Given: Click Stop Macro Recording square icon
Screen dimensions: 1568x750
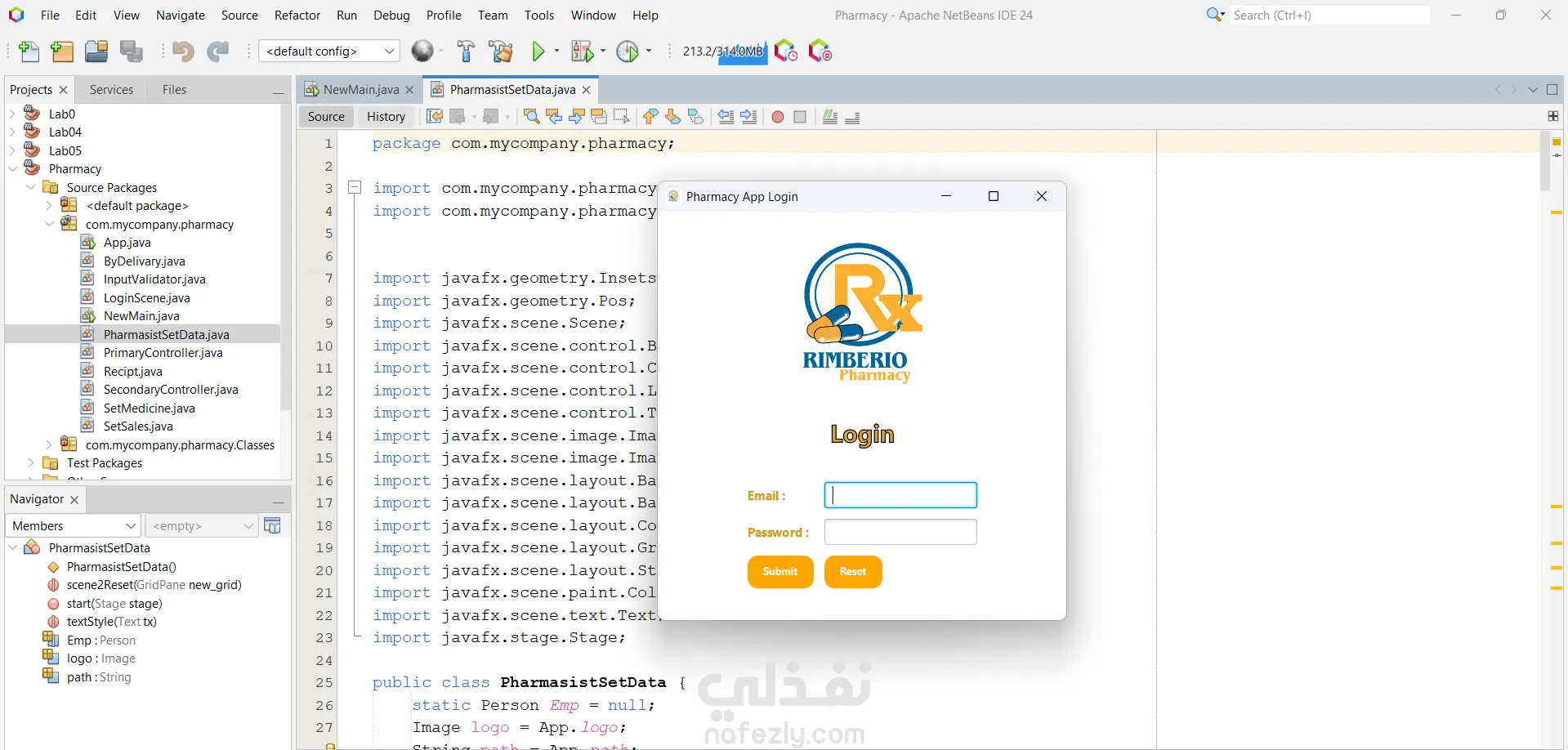Looking at the screenshot, I should click(x=800, y=117).
